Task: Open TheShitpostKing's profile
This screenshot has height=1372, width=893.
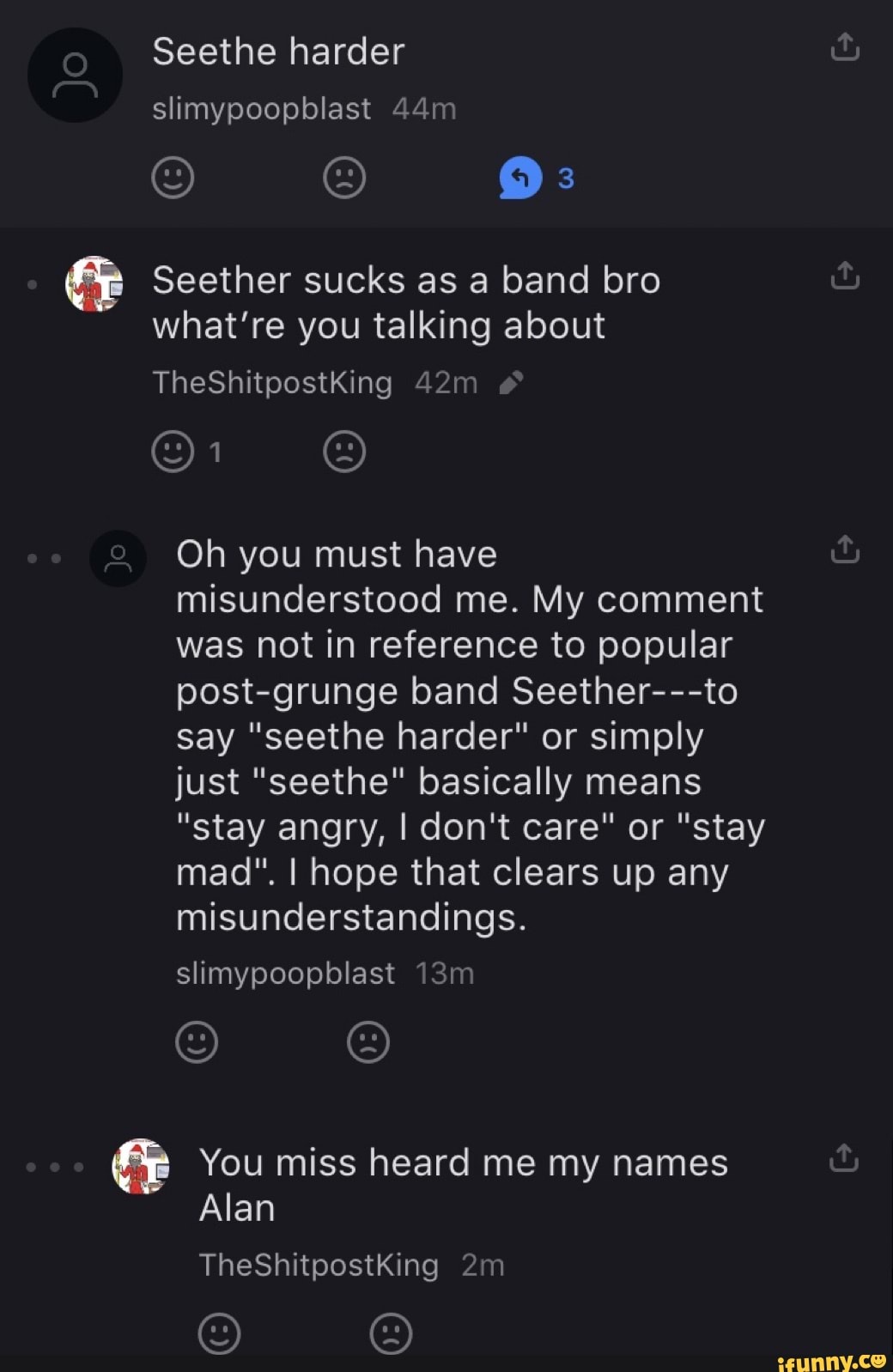Action: 272,383
